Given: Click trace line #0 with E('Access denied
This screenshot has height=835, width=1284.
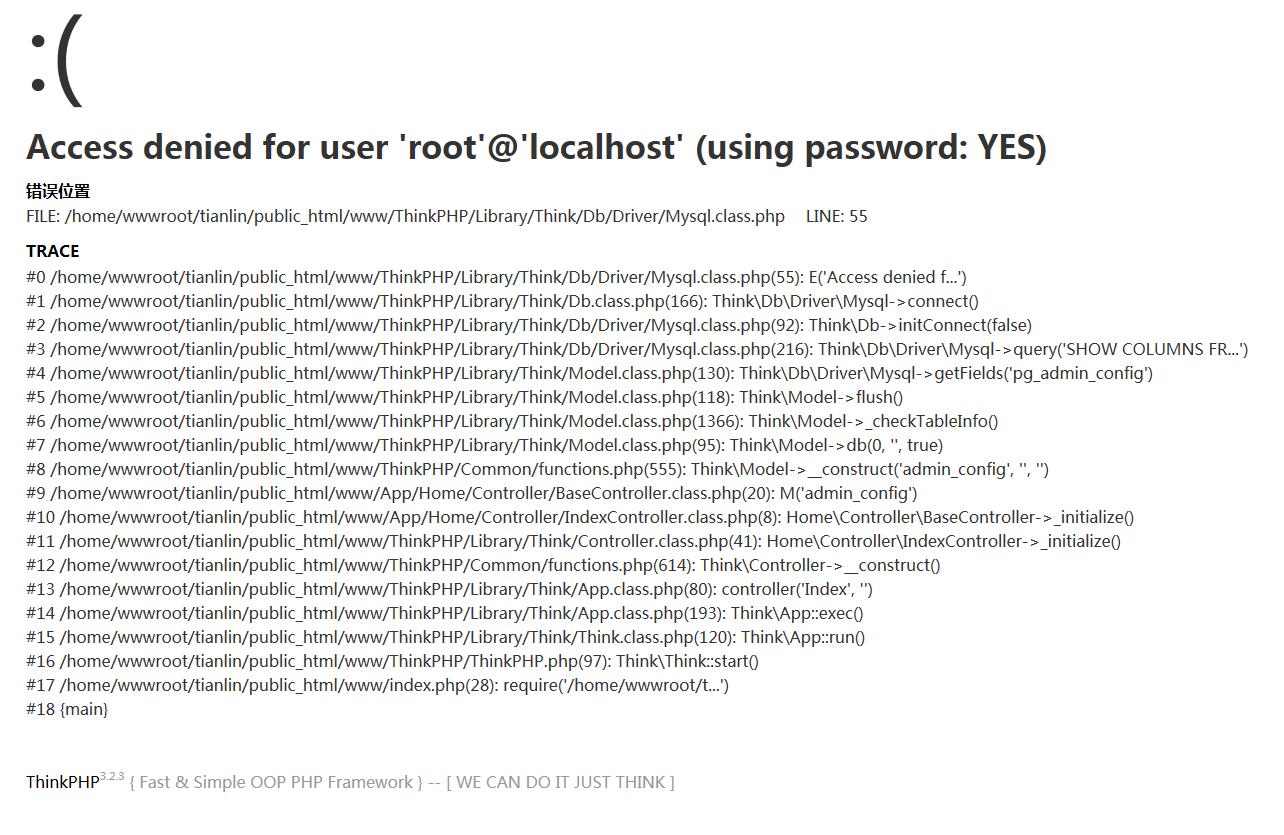Looking at the screenshot, I should 496,277.
